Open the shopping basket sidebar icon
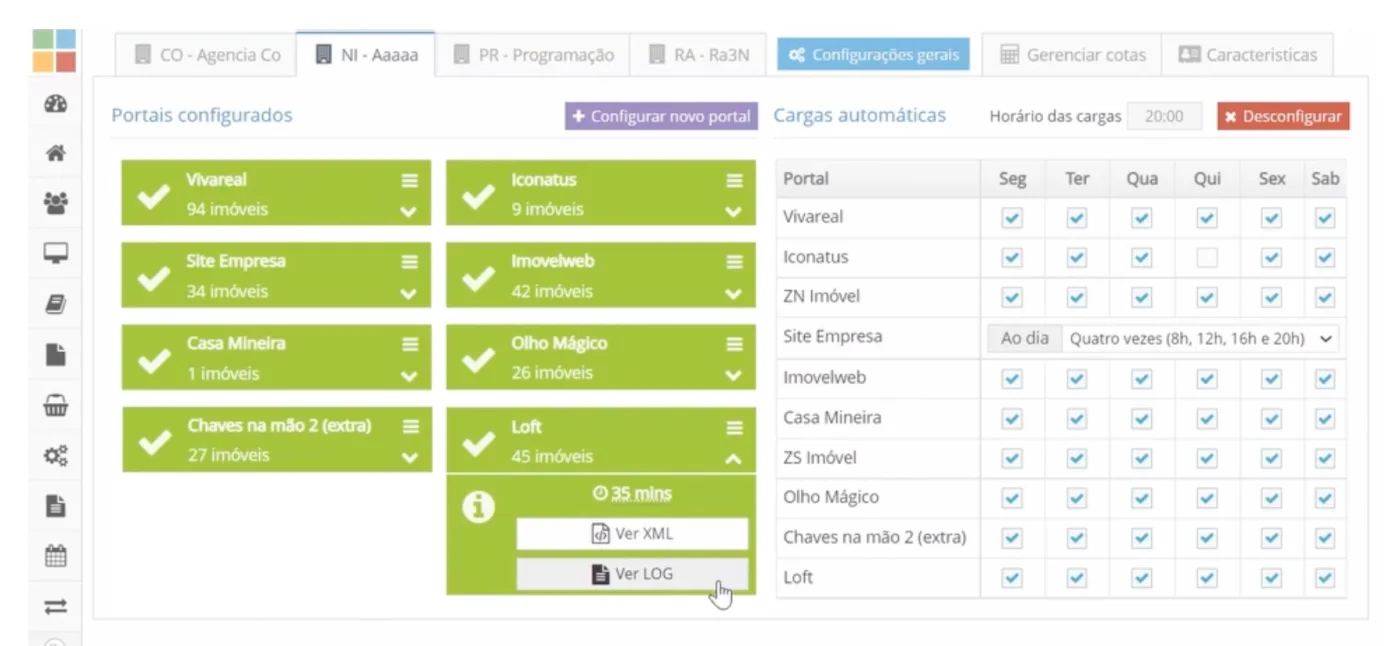Screen dimensions: 1400x646 click(x=56, y=405)
